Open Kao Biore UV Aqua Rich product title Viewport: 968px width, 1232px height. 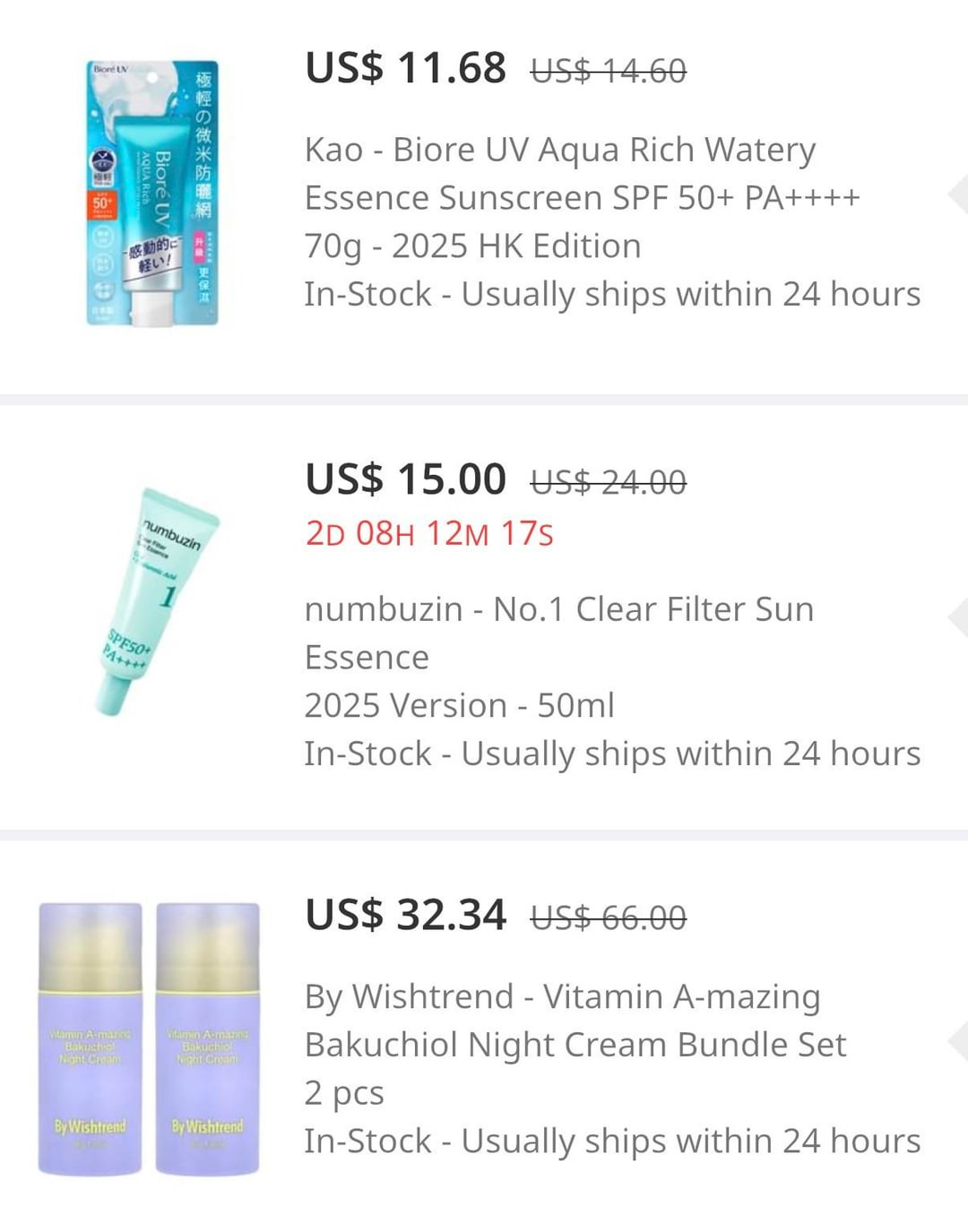[x=582, y=174]
